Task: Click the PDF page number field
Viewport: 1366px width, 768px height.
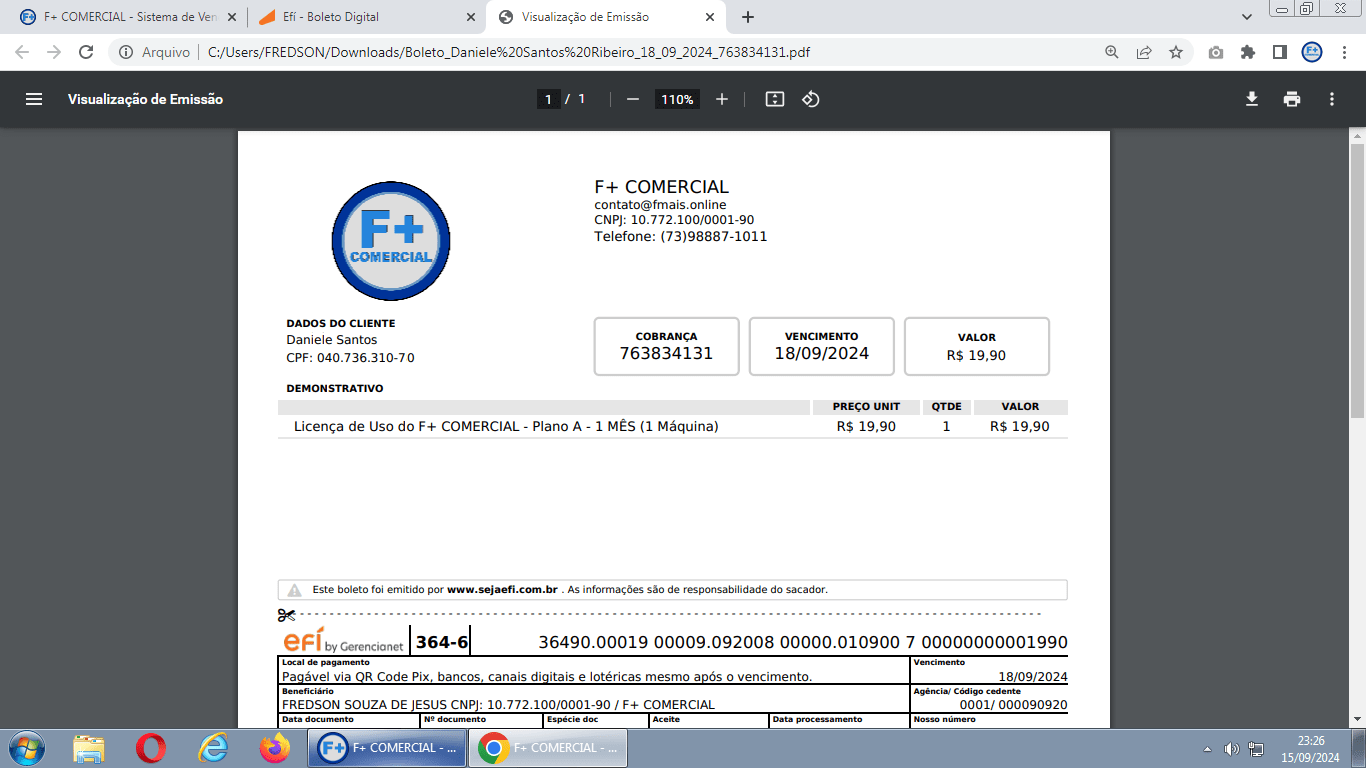Action: [x=548, y=99]
